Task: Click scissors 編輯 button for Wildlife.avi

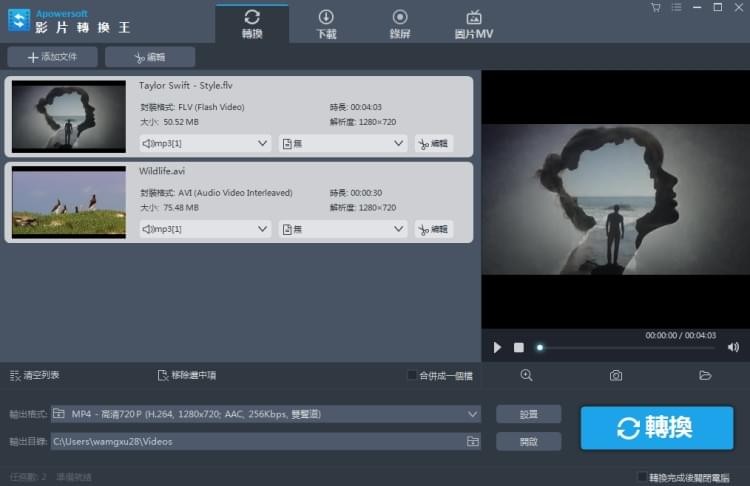Action: [x=433, y=229]
